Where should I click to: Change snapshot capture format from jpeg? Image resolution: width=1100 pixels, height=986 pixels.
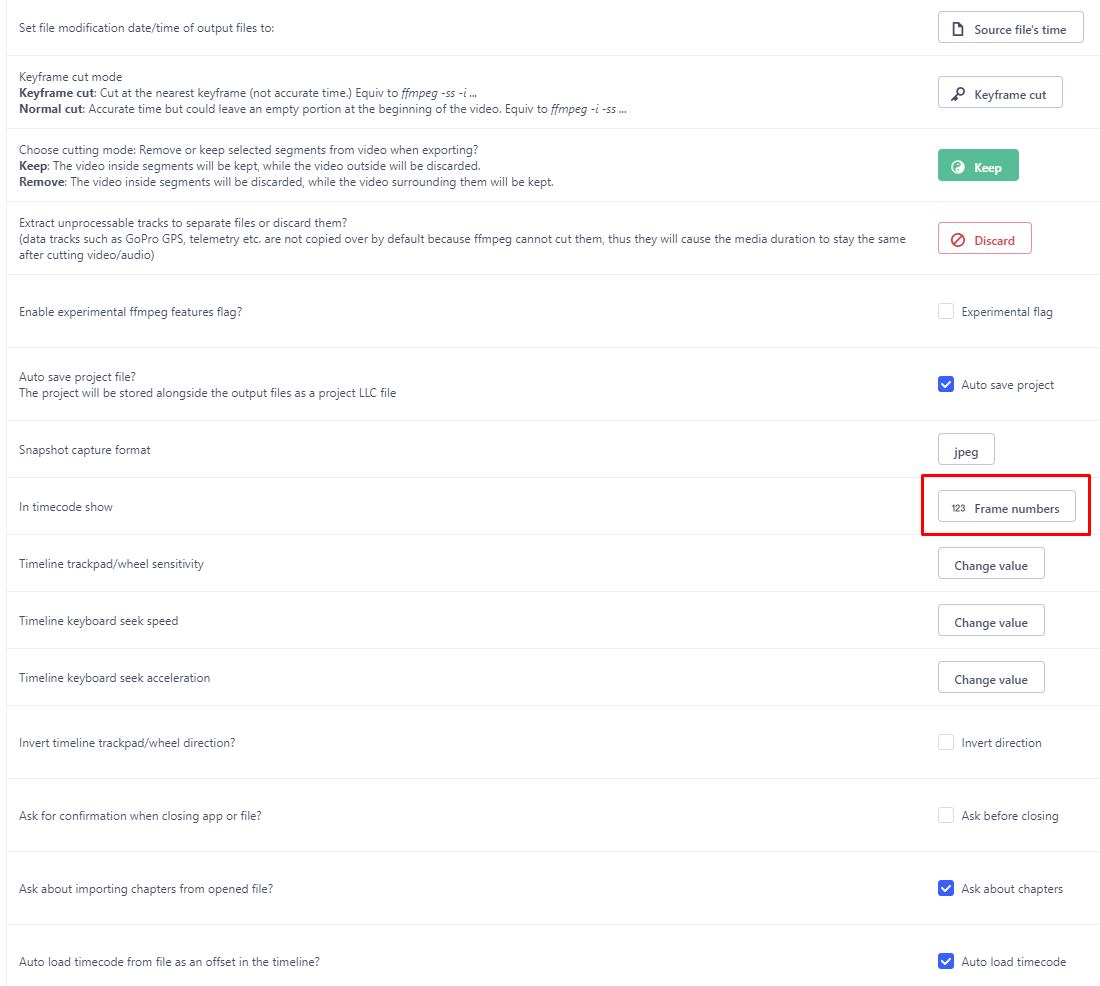click(965, 449)
